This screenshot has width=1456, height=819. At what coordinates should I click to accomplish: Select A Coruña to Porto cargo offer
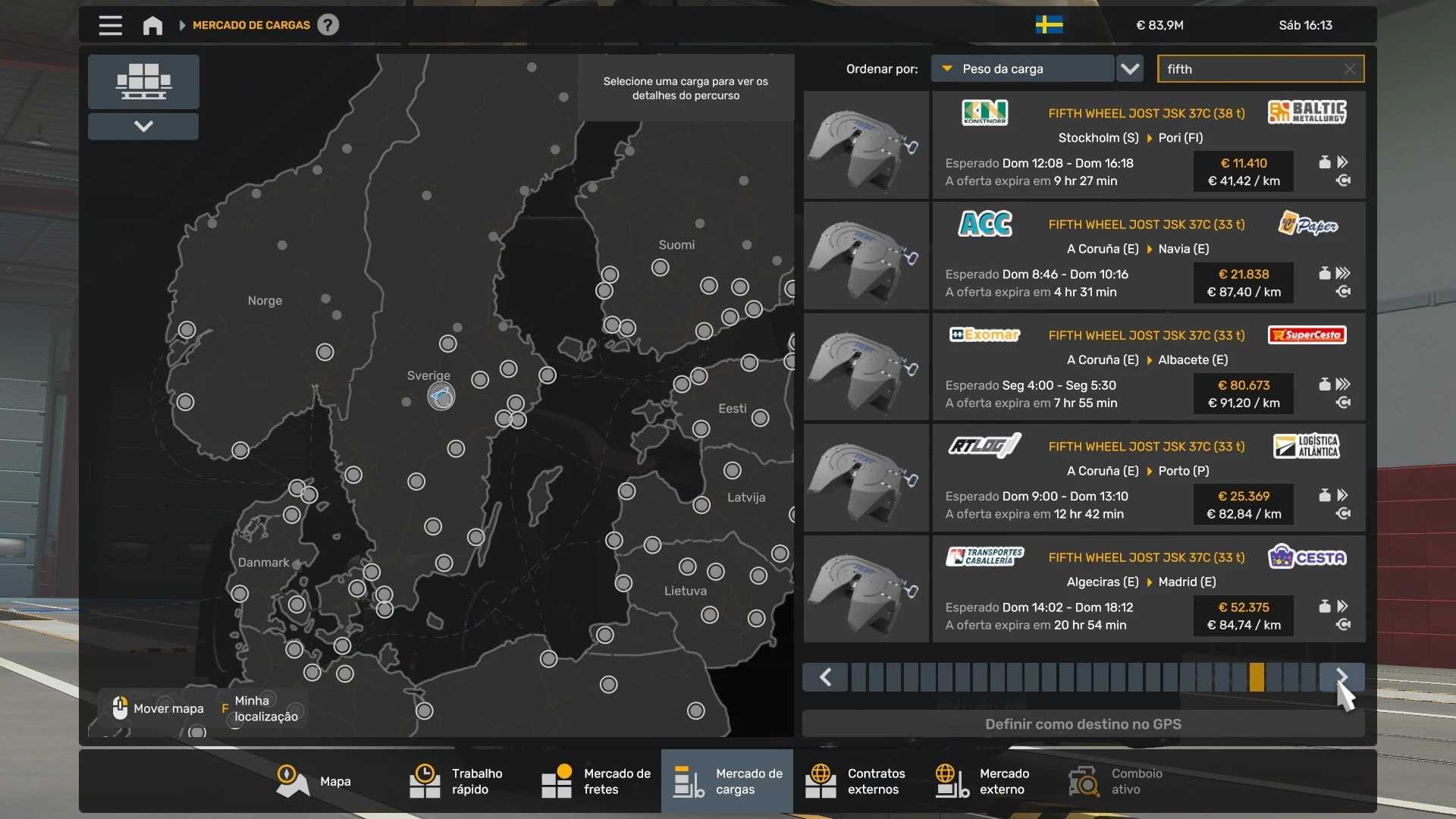coord(1084,479)
